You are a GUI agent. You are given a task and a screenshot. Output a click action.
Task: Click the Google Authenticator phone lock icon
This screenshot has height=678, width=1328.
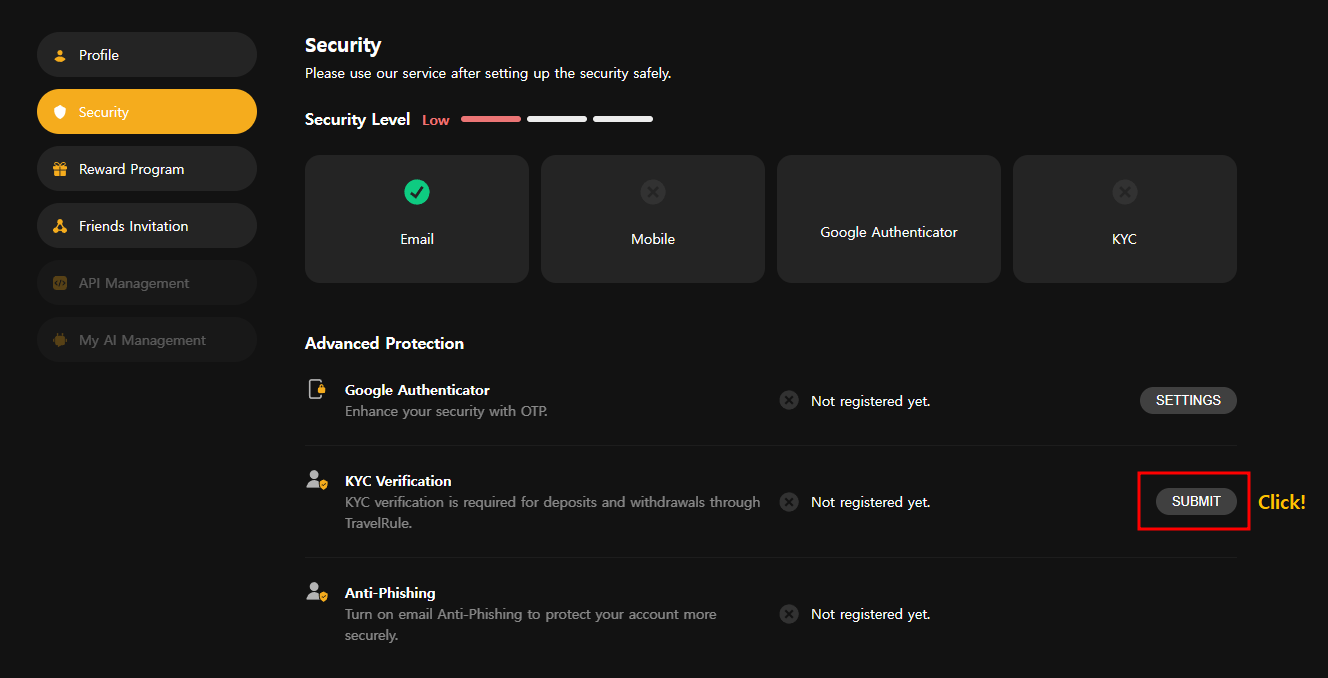coord(317,389)
